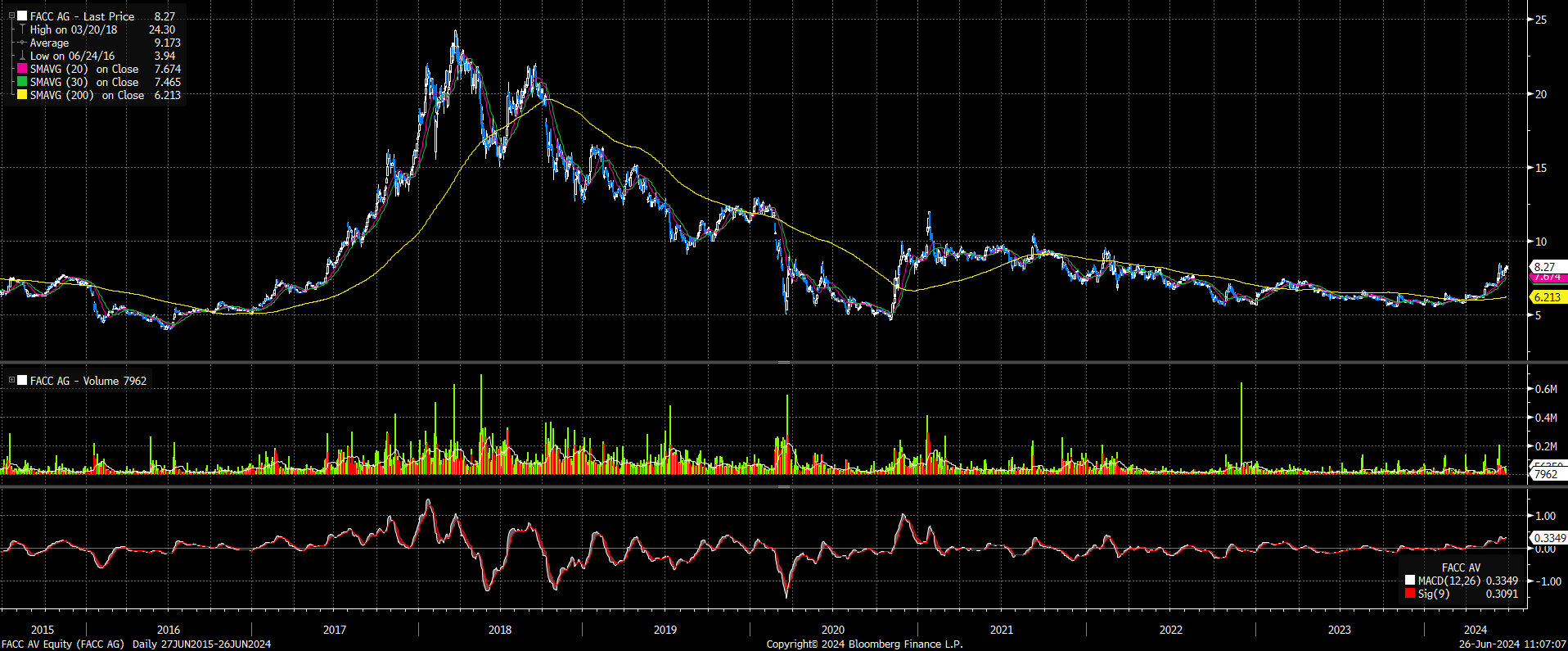Click the 25 price axis label
The height and width of the screenshot is (651, 1568).
tap(1541, 20)
